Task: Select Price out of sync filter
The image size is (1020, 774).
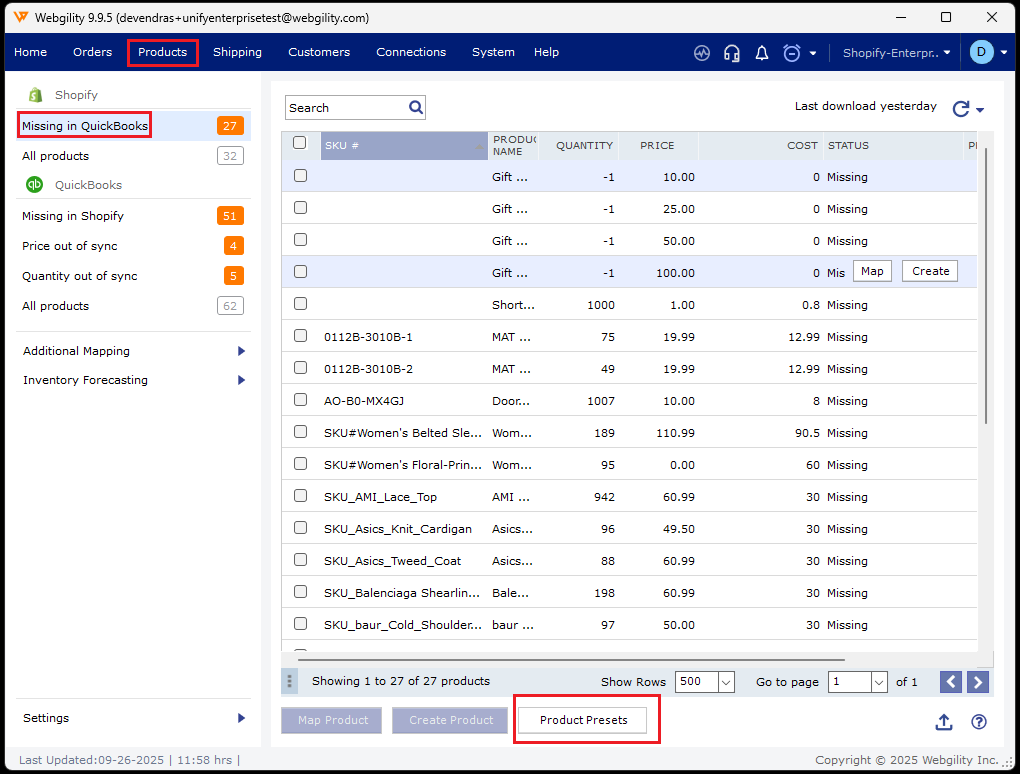Action: click(x=70, y=246)
